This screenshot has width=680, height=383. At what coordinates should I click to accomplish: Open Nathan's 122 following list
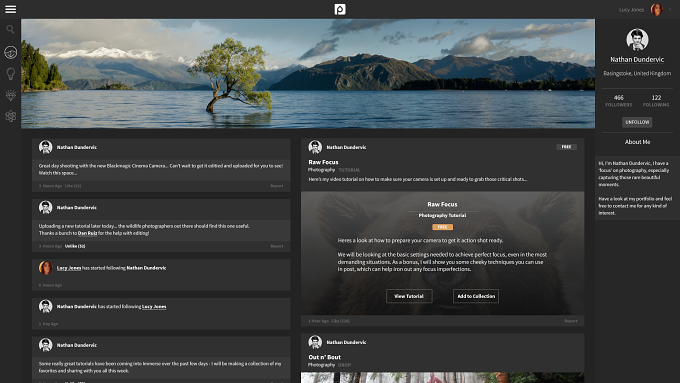click(656, 101)
